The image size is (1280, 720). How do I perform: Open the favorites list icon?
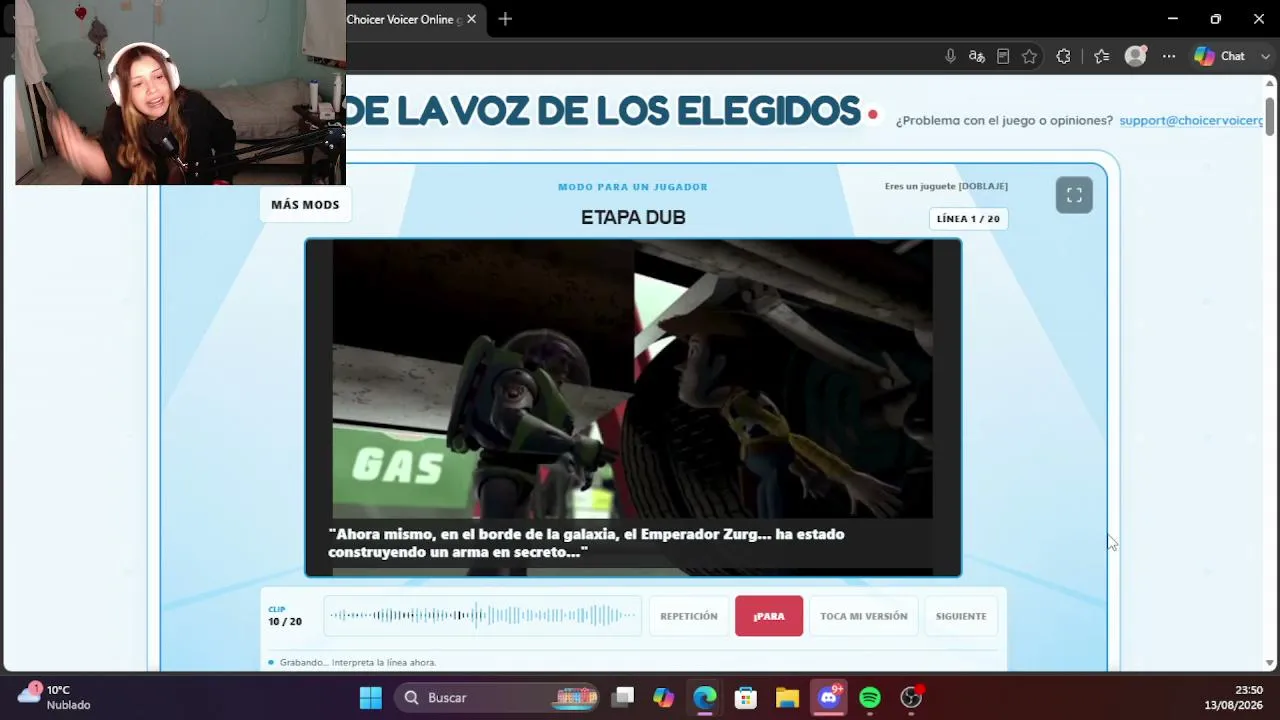pyautogui.click(x=1101, y=56)
